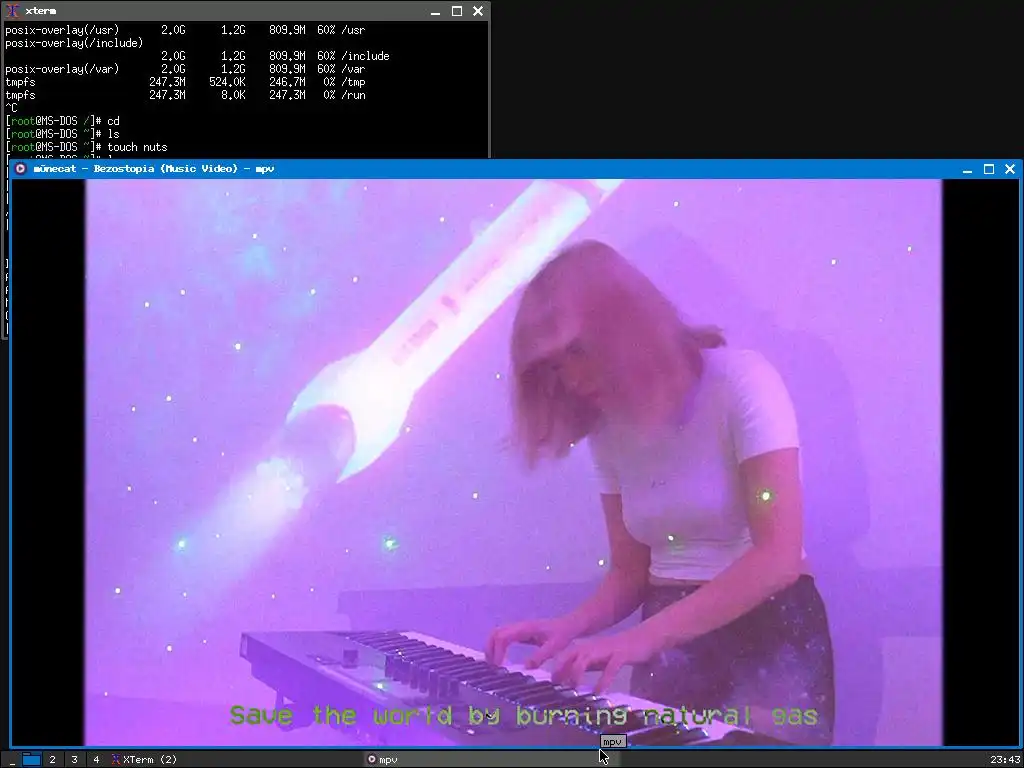Click the posix-overlay(/var) row in xterm

185,69
